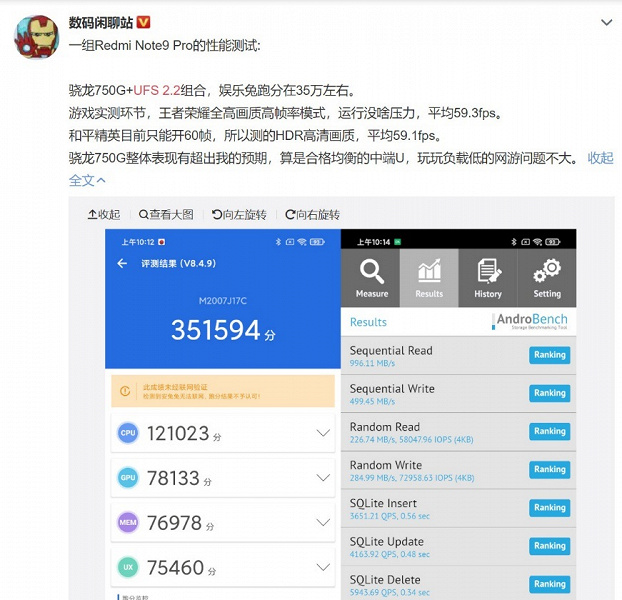Click the Wi-Fi icon in AnTuTu status bar
622x600 pixels.
click(302, 242)
